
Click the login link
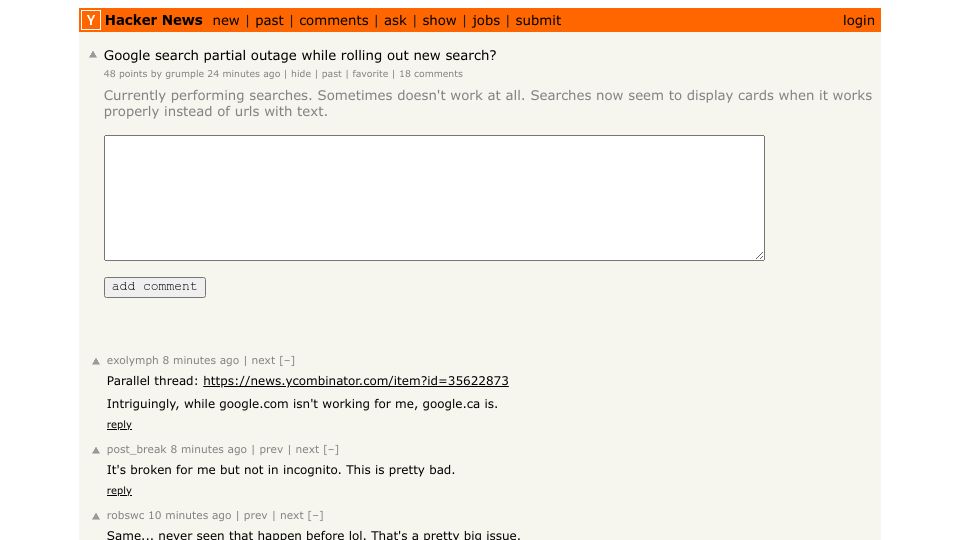tap(858, 21)
